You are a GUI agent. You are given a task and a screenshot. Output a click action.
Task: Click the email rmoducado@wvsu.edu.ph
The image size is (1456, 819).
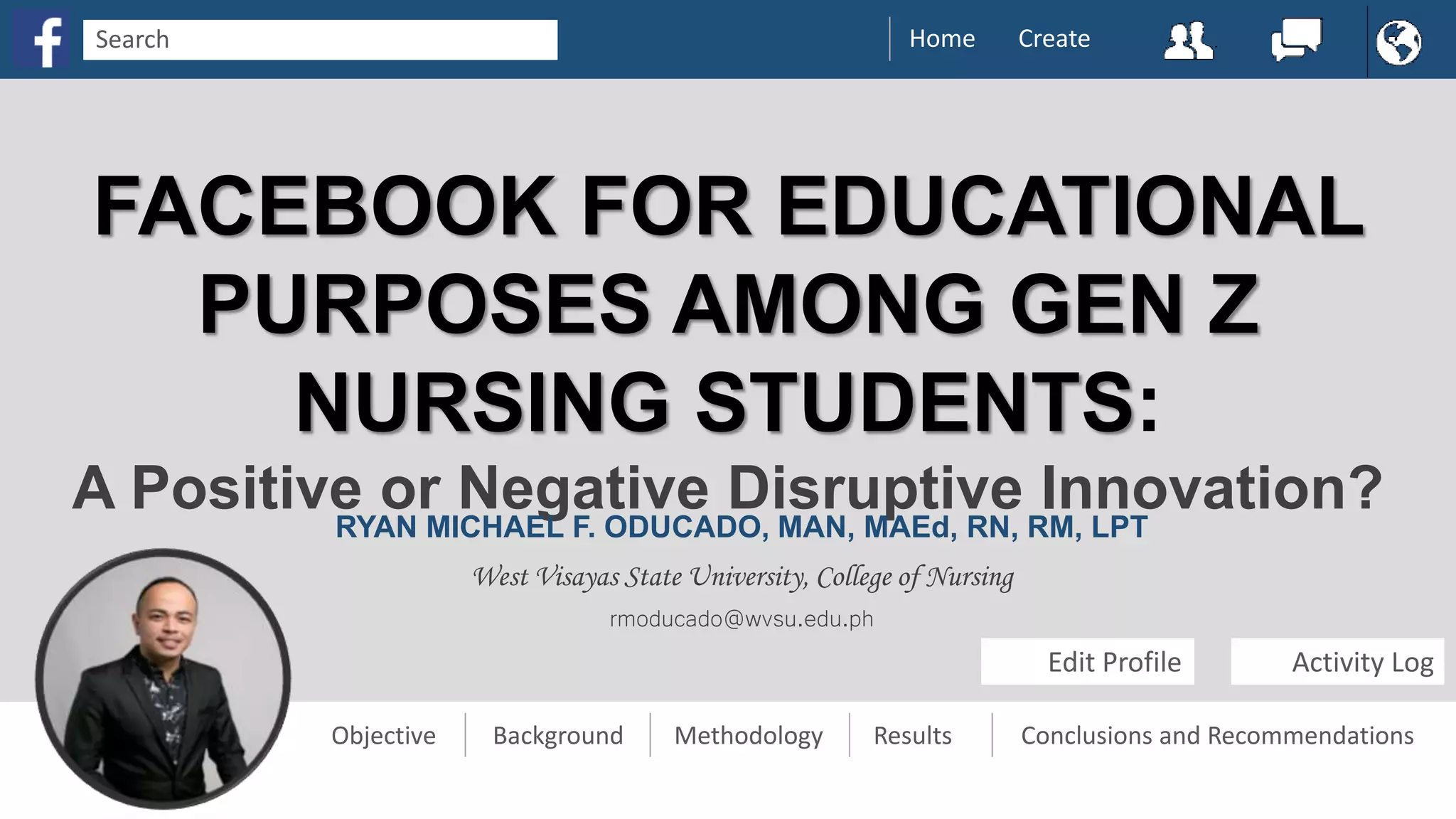pyautogui.click(x=742, y=619)
